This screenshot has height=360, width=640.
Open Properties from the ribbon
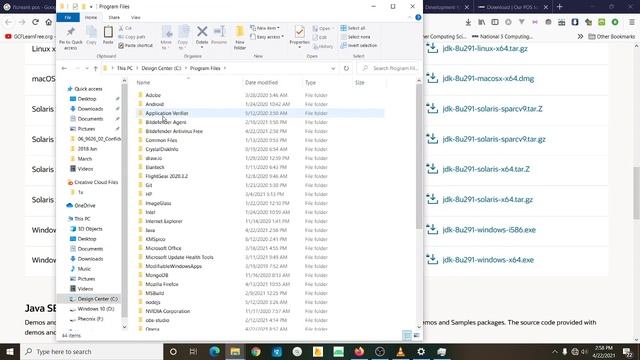click(x=299, y=36)
